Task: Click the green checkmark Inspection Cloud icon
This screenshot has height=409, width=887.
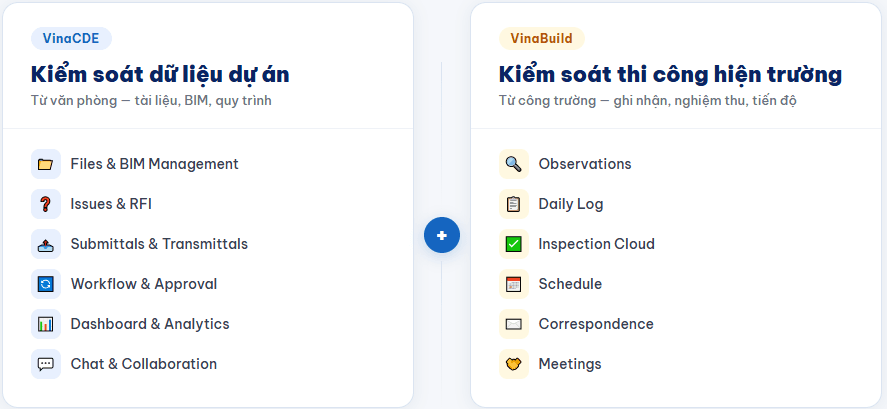Action: click(514, 244)
